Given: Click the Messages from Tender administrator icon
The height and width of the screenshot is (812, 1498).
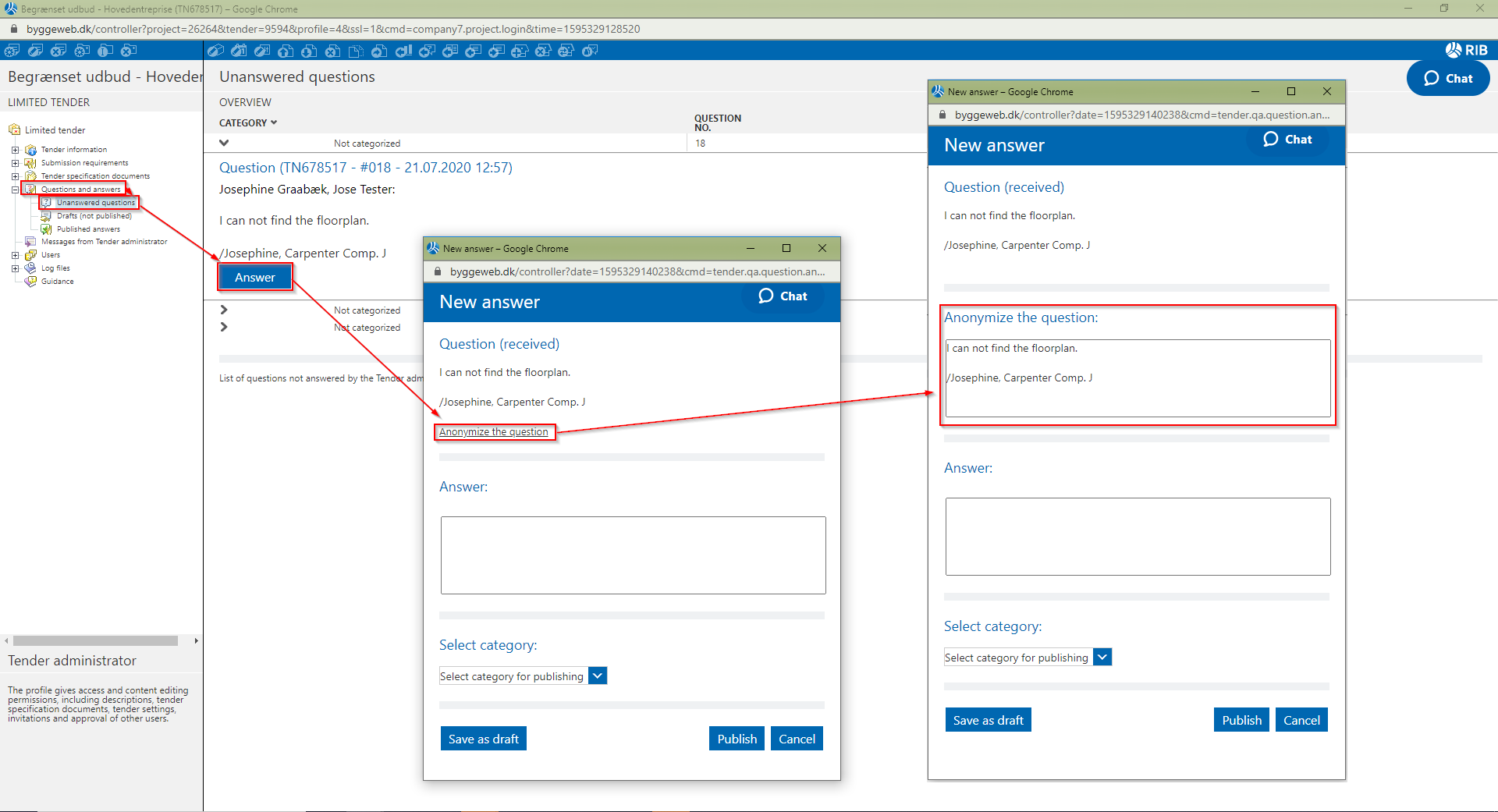Looking at the screenshot, I should tap(31, 242).
